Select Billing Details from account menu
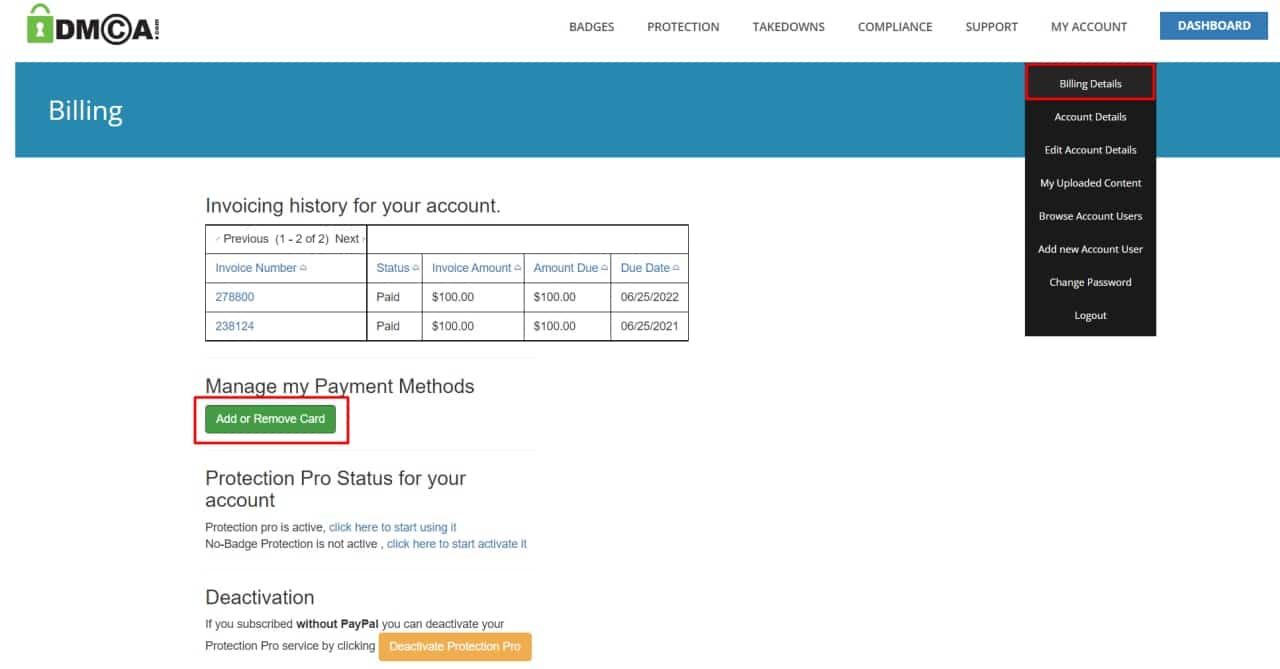Viewport: 1280px width, 669px height. [1090, 84]
